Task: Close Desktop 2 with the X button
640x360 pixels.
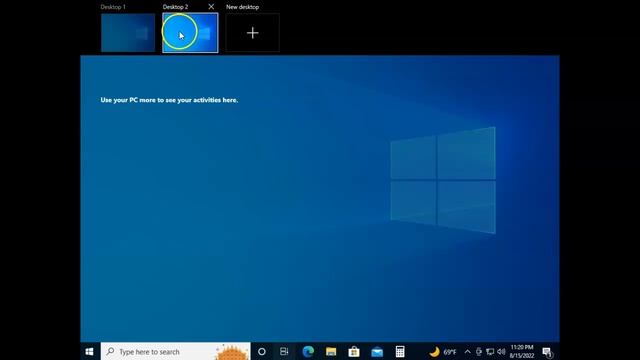Action: coord(211,7)
